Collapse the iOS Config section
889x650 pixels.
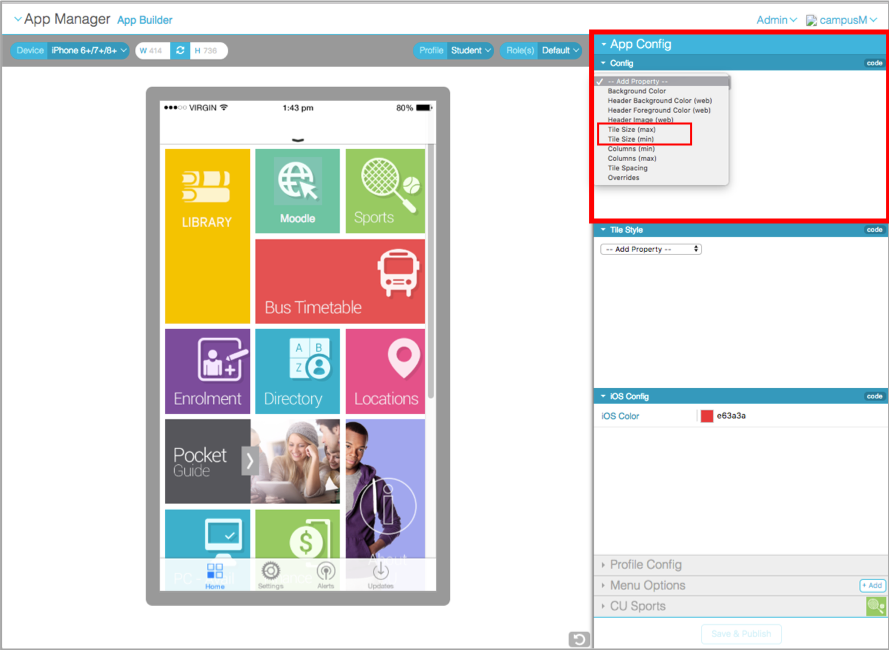[603, 396]
